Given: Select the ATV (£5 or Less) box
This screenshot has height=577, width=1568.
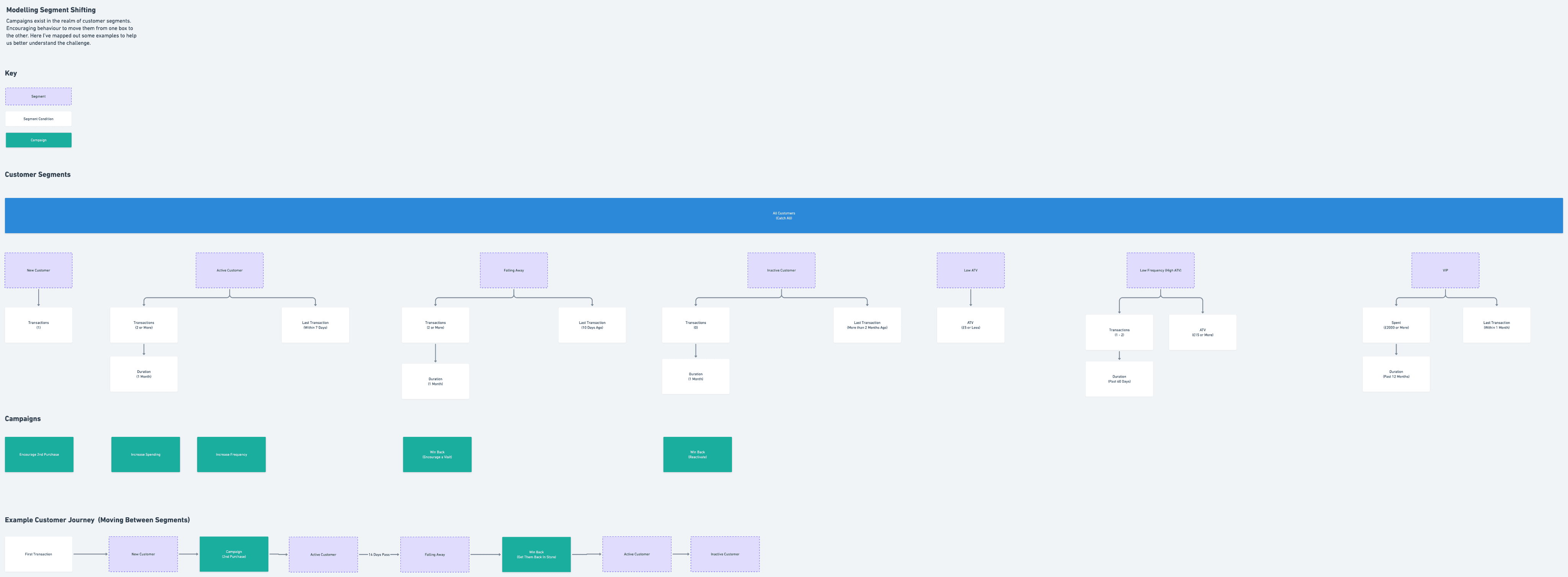Looking at the screenshot, I should (x=970, y=325).
